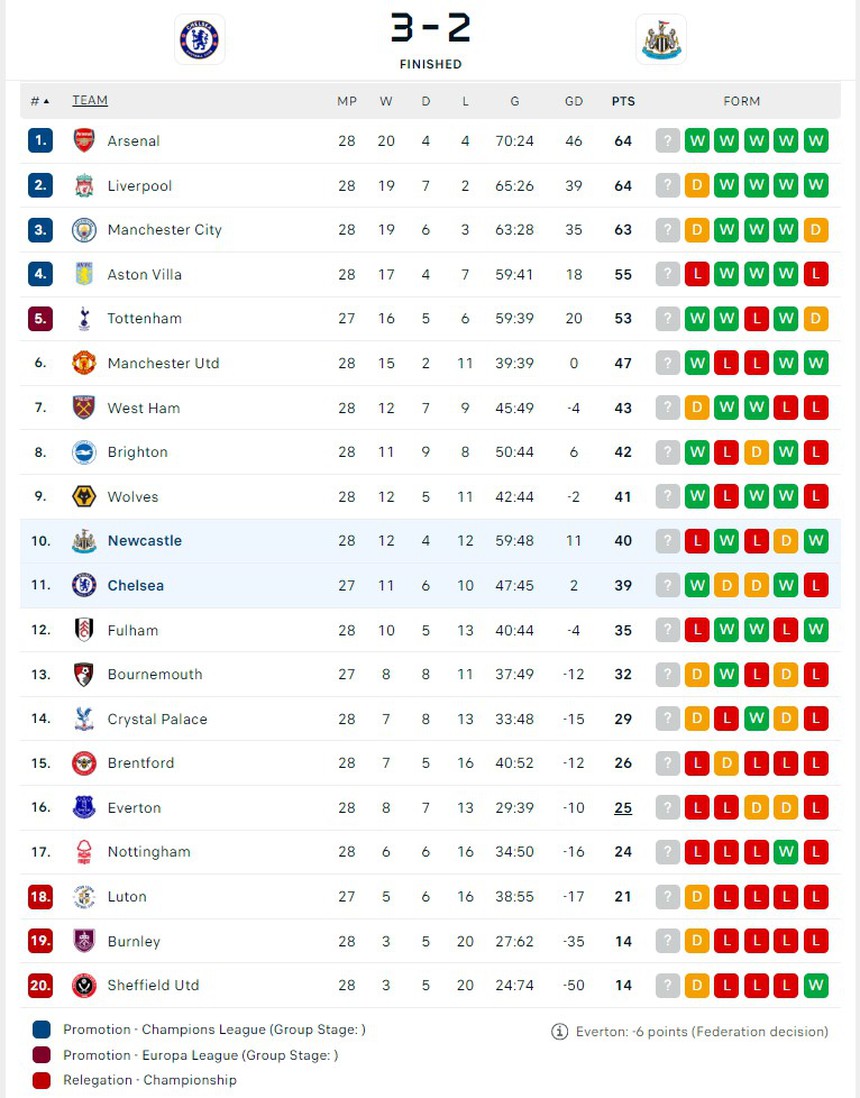Click Chelsea's red L form badge
This screenshot has height=1098, width=860.
pos(816,585)
